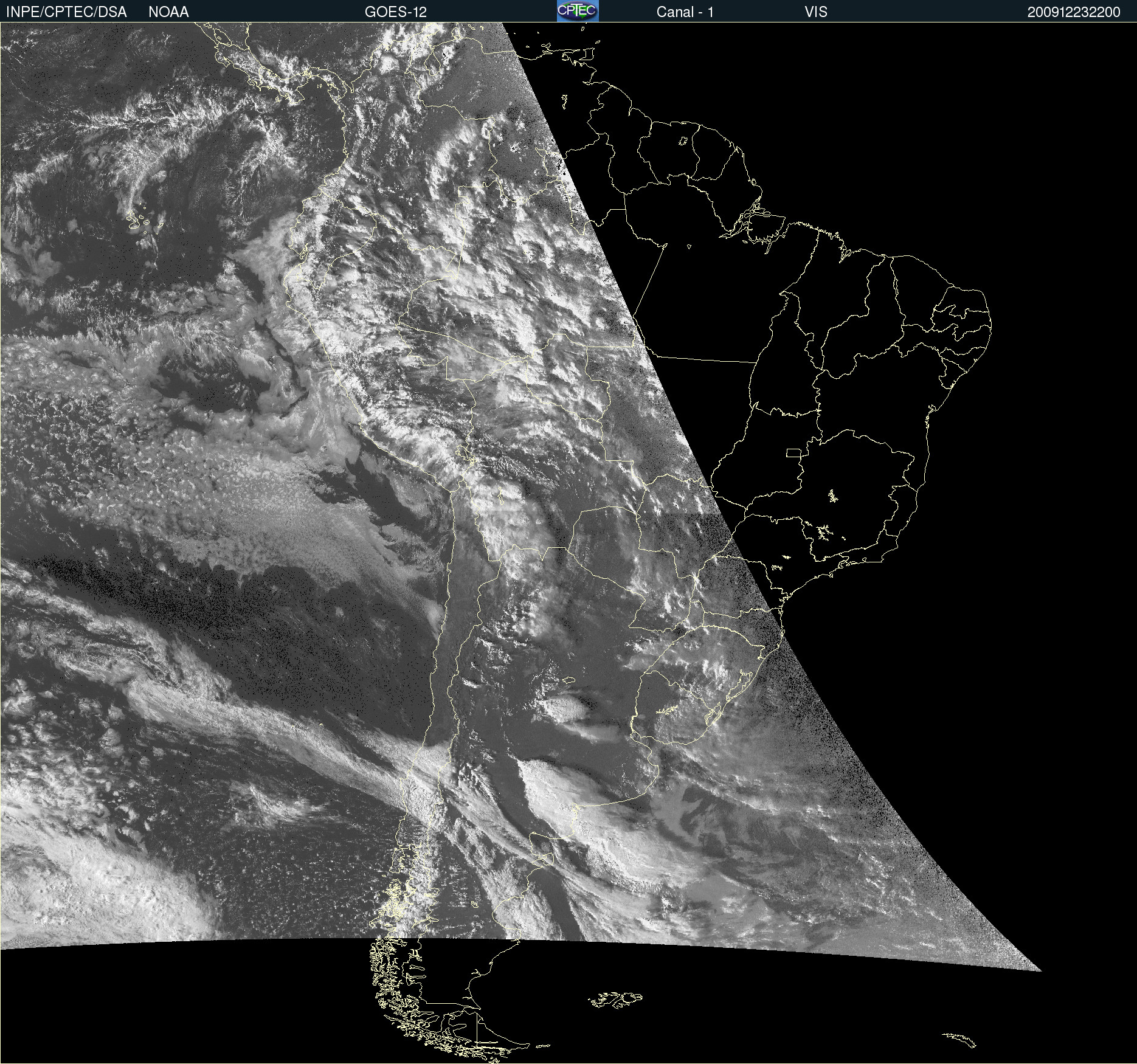Click the NOAA label in header

pyautogui.click(x=168, y=12)
